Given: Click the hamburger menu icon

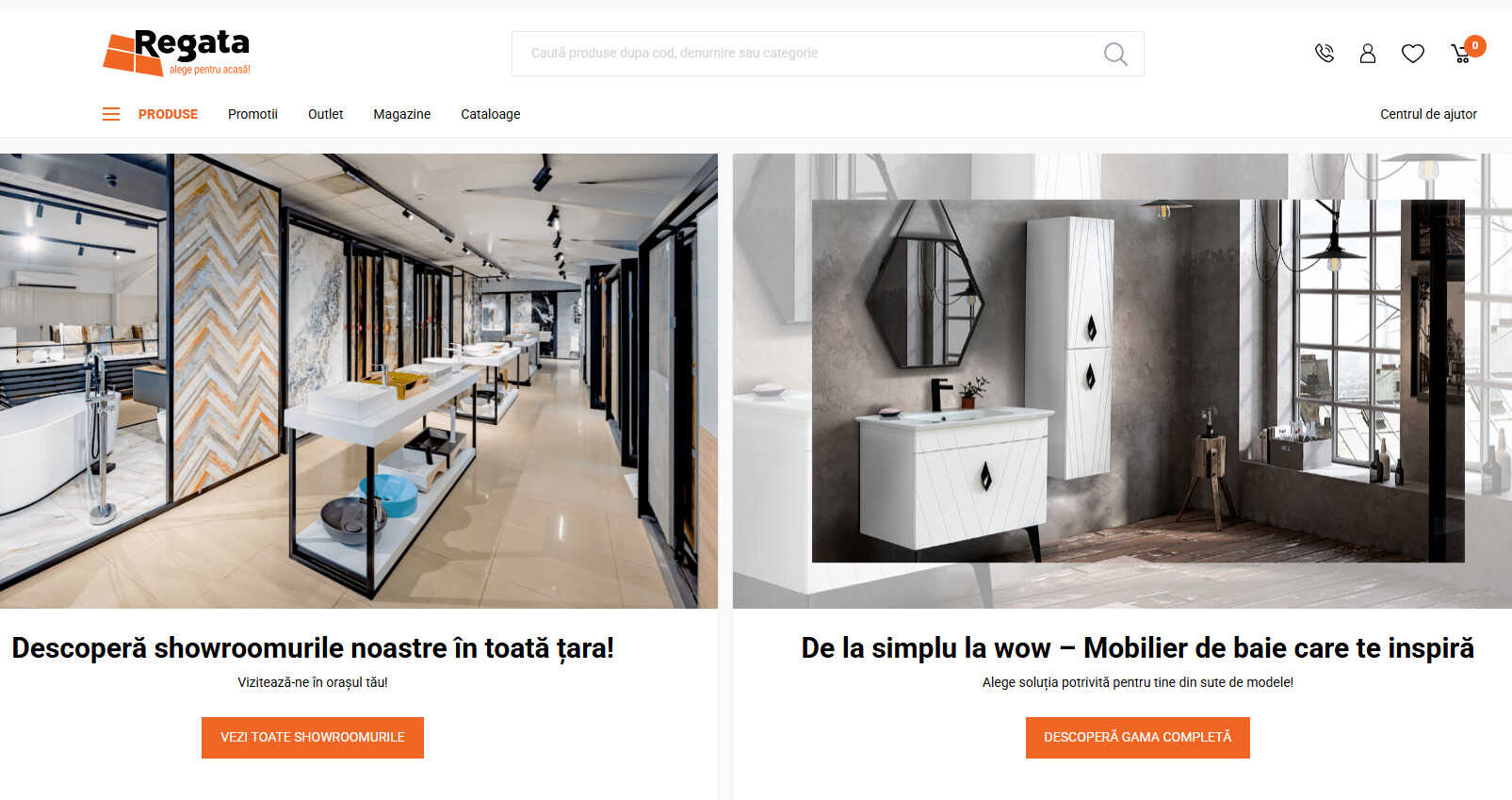Looking at the screenshot, I should (x=111, y=114).
